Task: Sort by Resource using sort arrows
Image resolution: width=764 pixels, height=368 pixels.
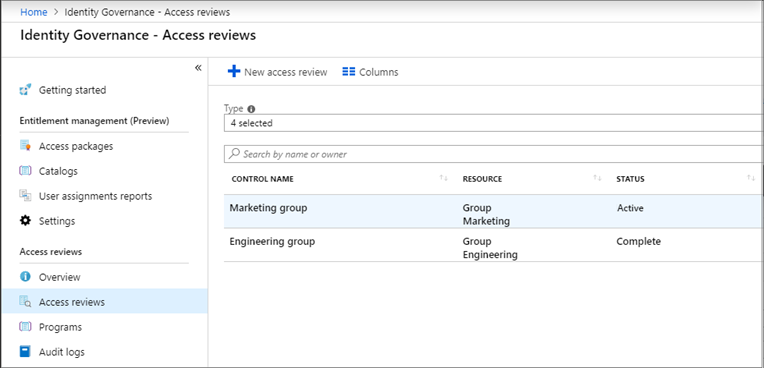Action: [x=597, y=178]
